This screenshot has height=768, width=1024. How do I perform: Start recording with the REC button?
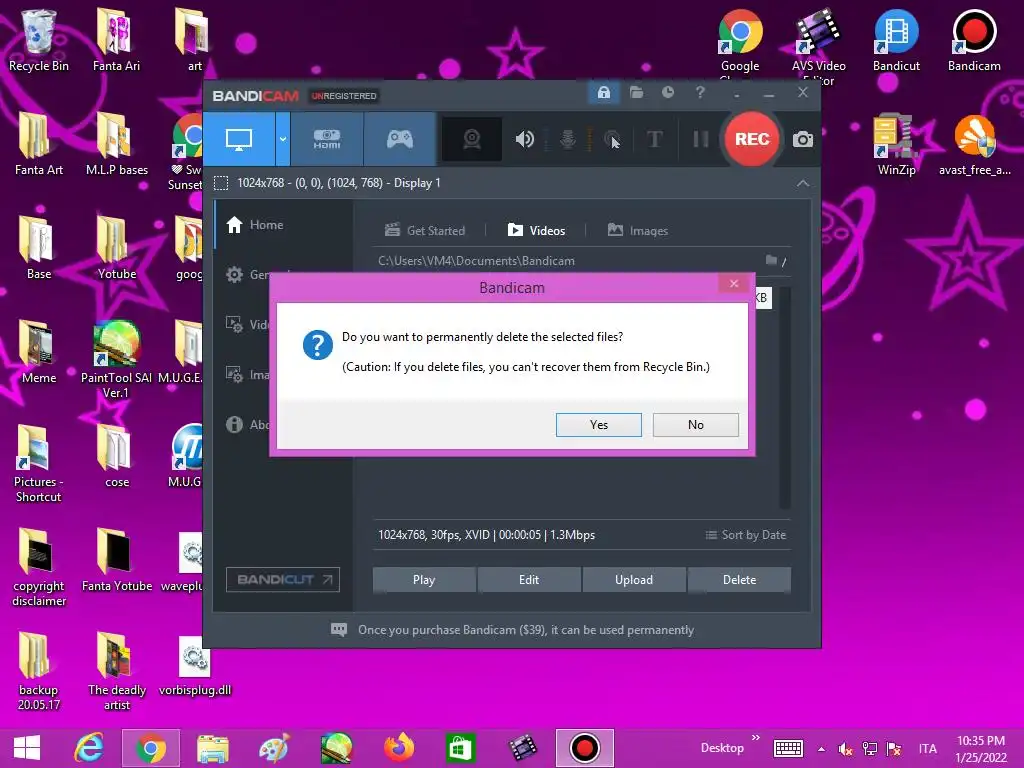pos(752,139)
